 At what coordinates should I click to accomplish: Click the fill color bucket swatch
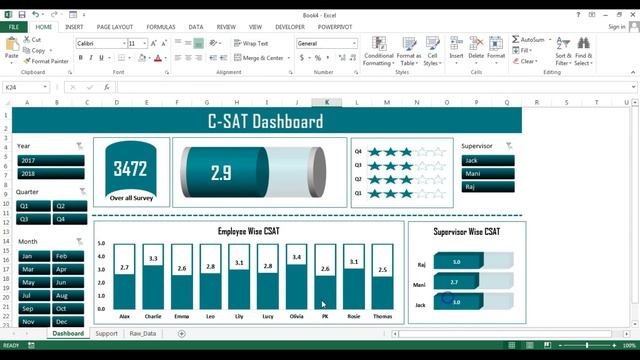coord(142,58)
